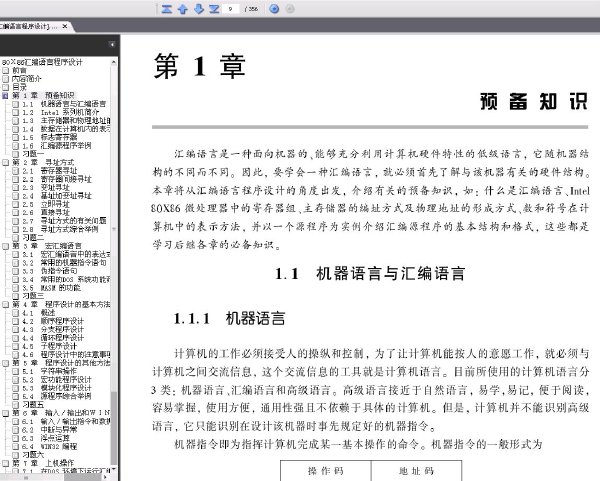Click the bookmark icon beside 内容简介
Image resolution: width=600 pixels, height=481 pixels.
(x=5, y=79)
